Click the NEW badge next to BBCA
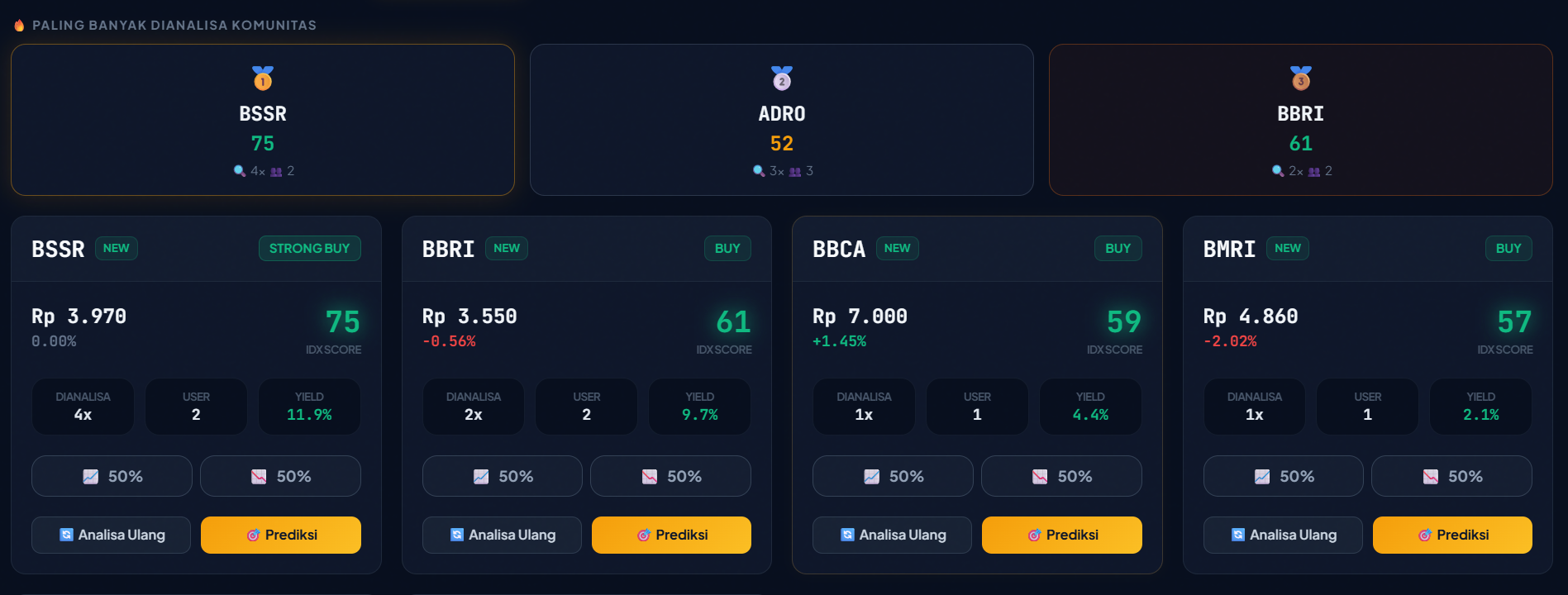 (897, 249)
